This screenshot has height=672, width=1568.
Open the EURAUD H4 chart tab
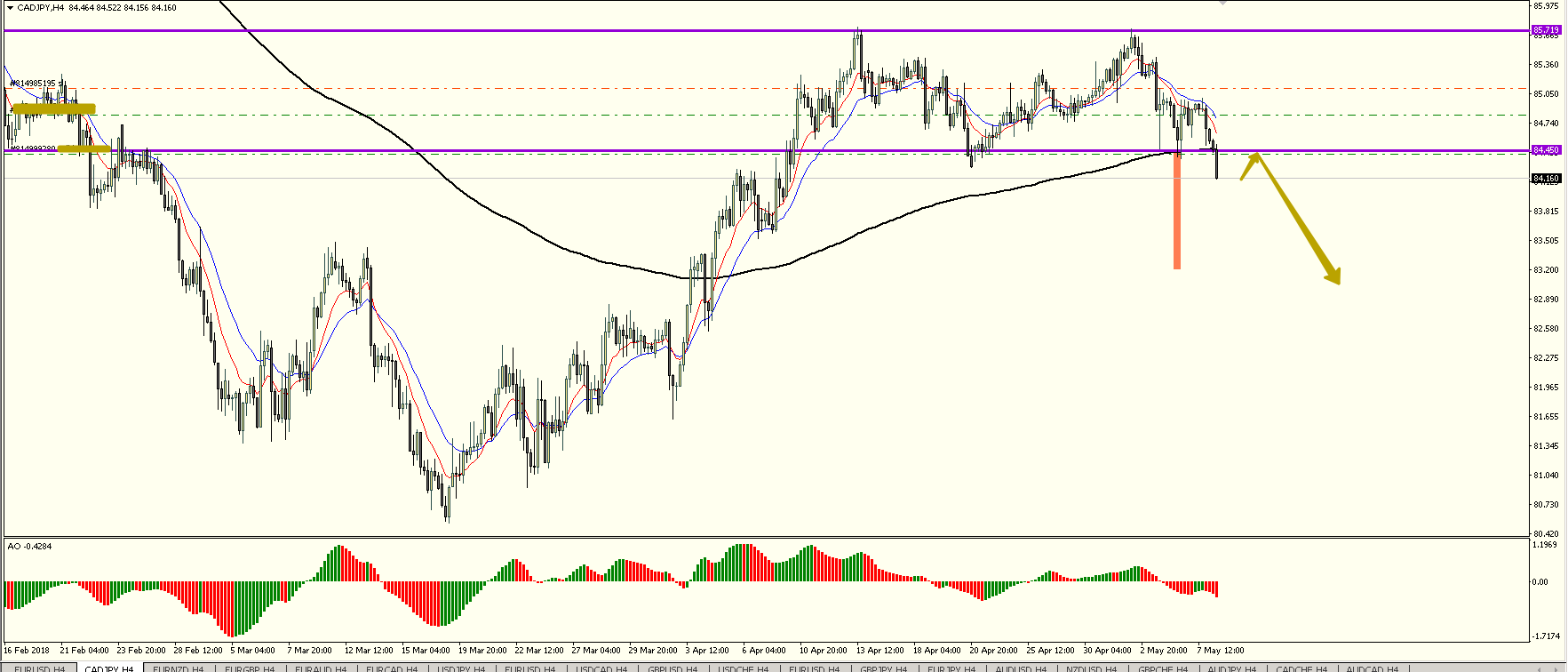pyautogui.click(x=321, y=668)
